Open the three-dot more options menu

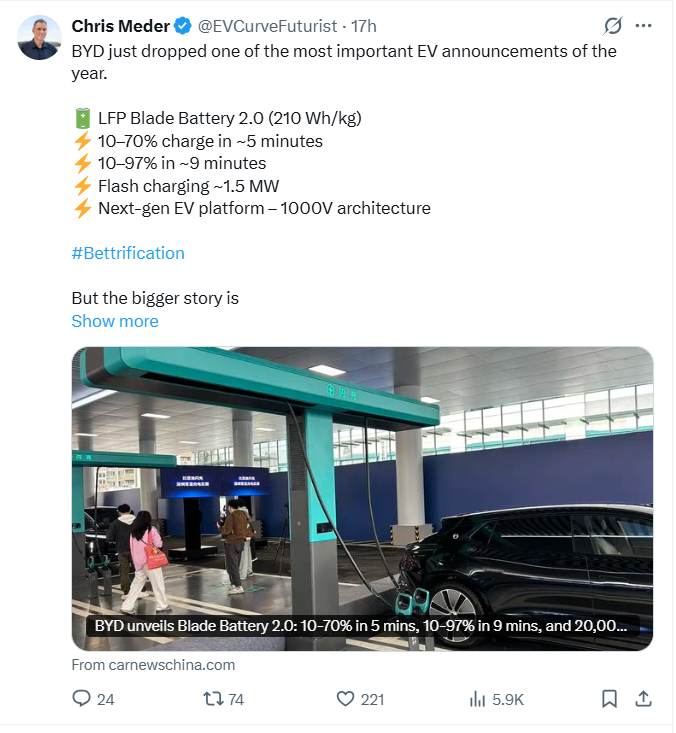pyautogui.click(x=644, y=25)
